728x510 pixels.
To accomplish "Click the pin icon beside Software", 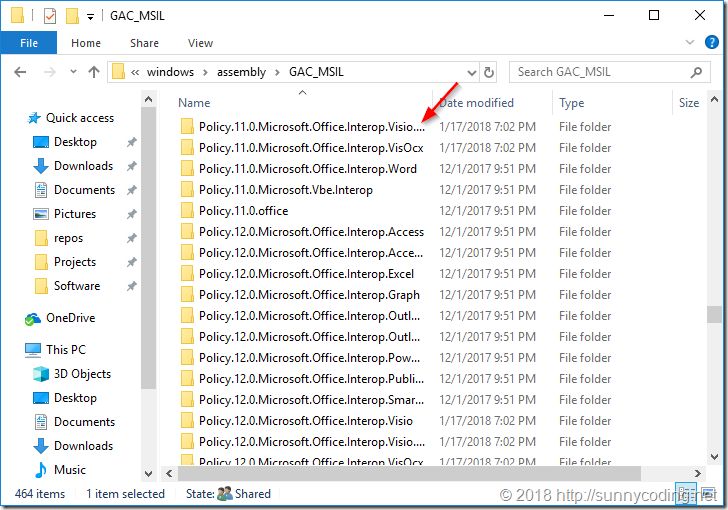I will 132,286.
